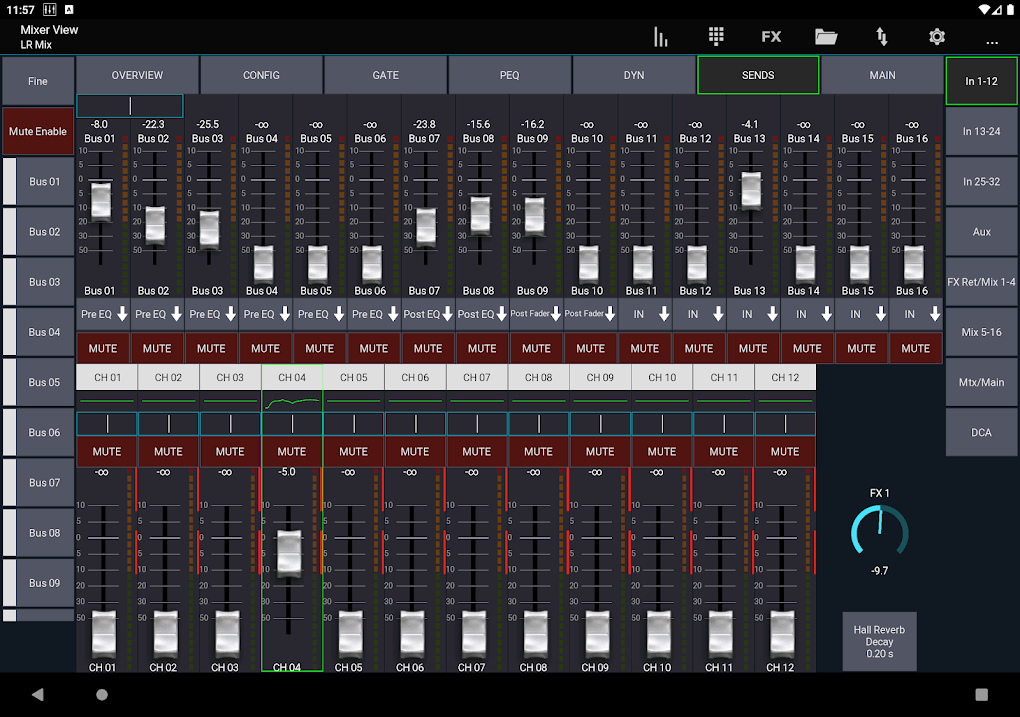Open the meters view icon

coord(660,36)
